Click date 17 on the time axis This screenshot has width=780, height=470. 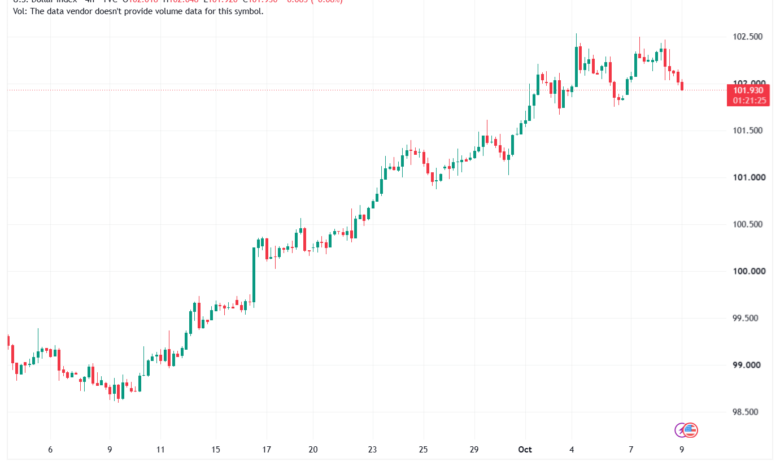(267, 450)
